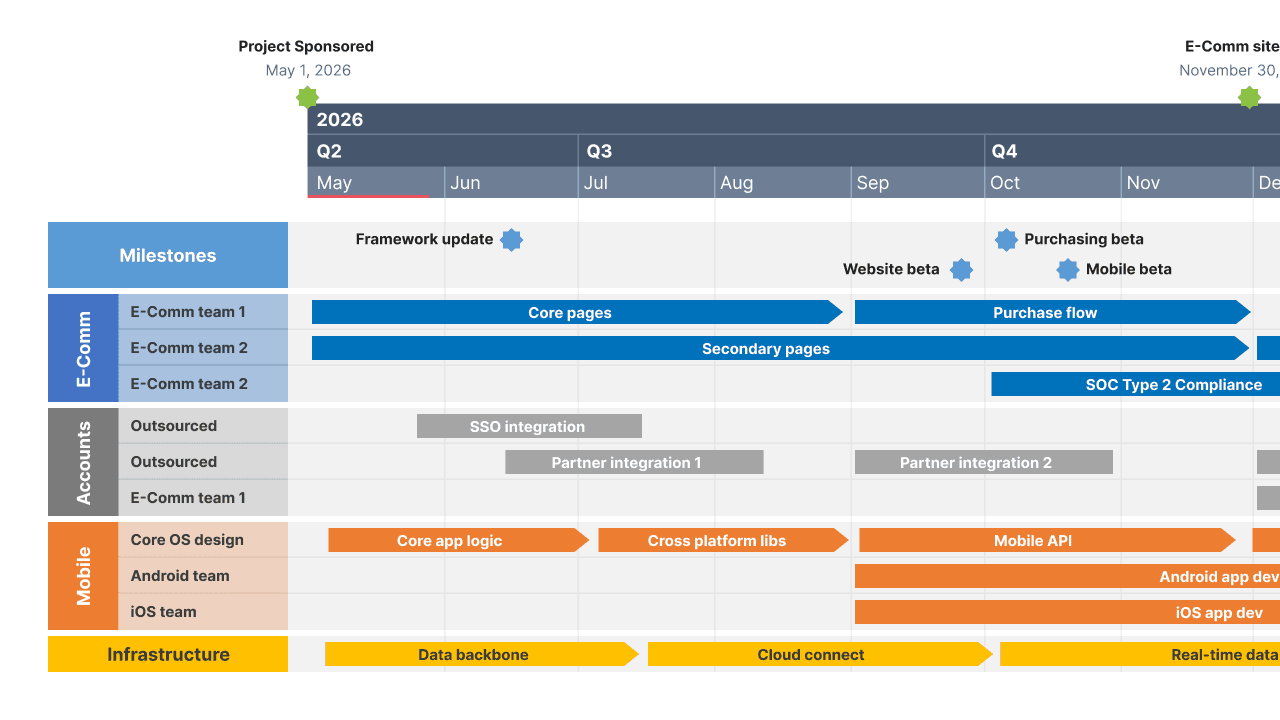Click the Secondary pages task bar
1280x720 pixels.
point(780,349)
